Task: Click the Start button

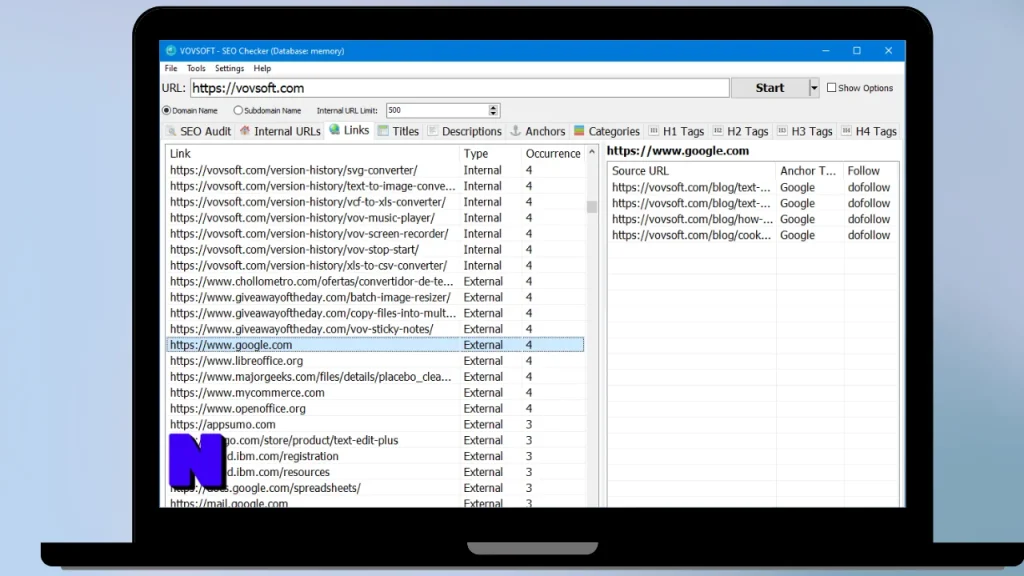Action: click(770, 88)
